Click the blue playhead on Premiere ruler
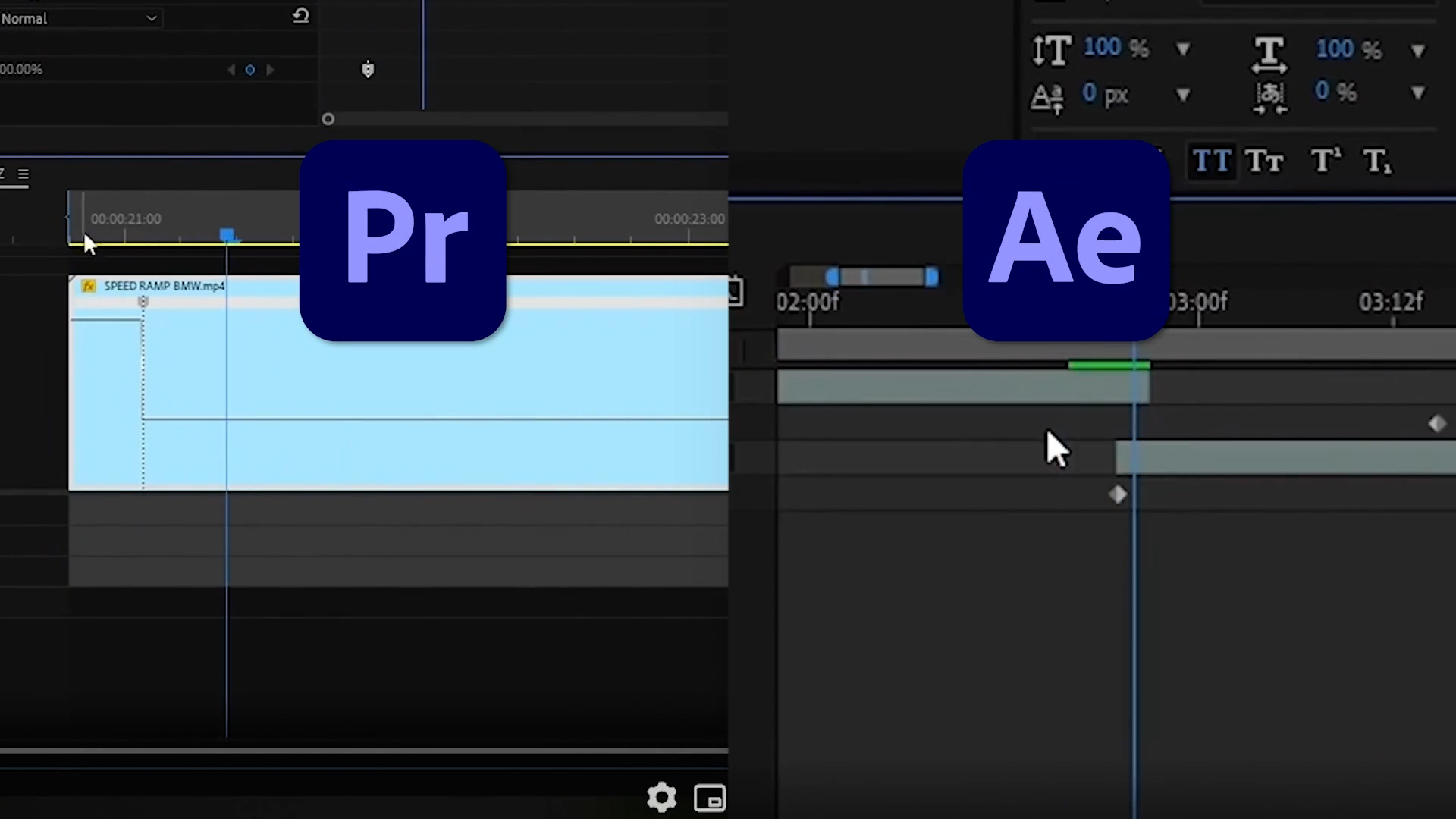 point(227,236)
